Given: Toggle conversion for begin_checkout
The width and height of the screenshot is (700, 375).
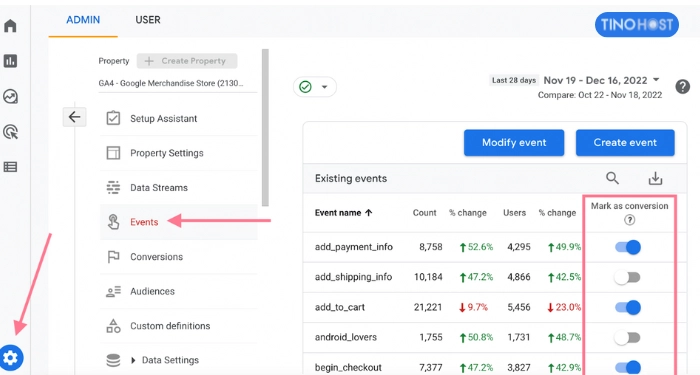Looking at the screenshot, I should tap(628, 367).
